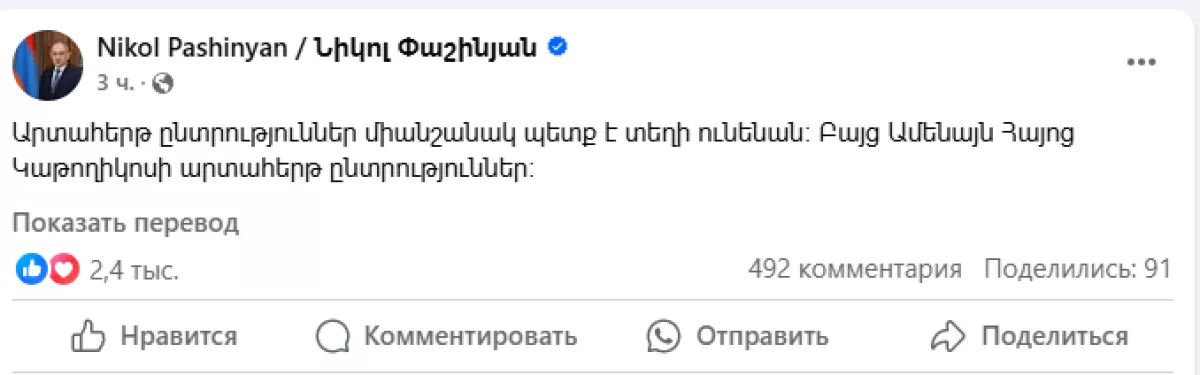This screenshot has width=1200, height=375.
Task: Click the 'Отправить' button
Action: (738, 336)
